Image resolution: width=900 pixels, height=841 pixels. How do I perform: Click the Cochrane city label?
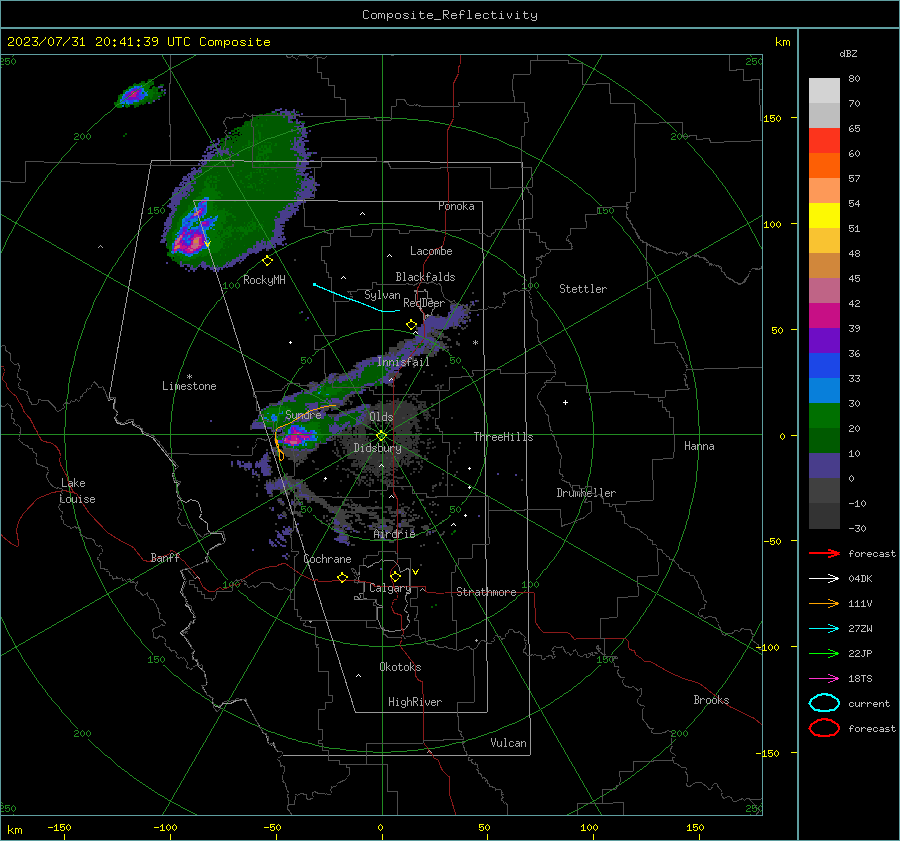click(x=327, y=559)
